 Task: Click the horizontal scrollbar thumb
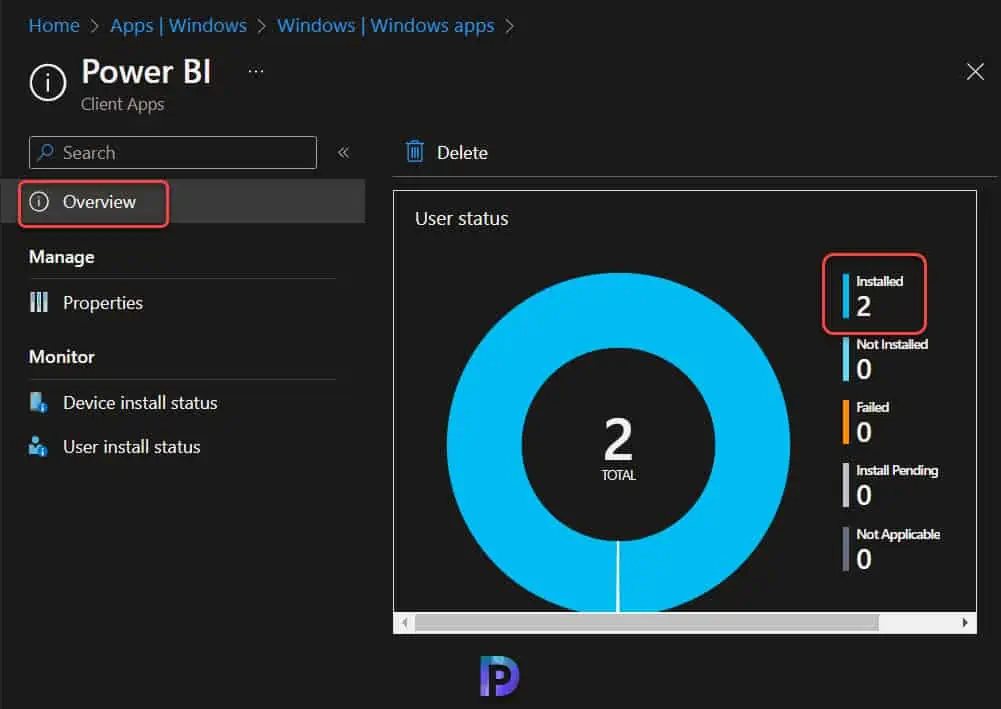coord(647,623)
